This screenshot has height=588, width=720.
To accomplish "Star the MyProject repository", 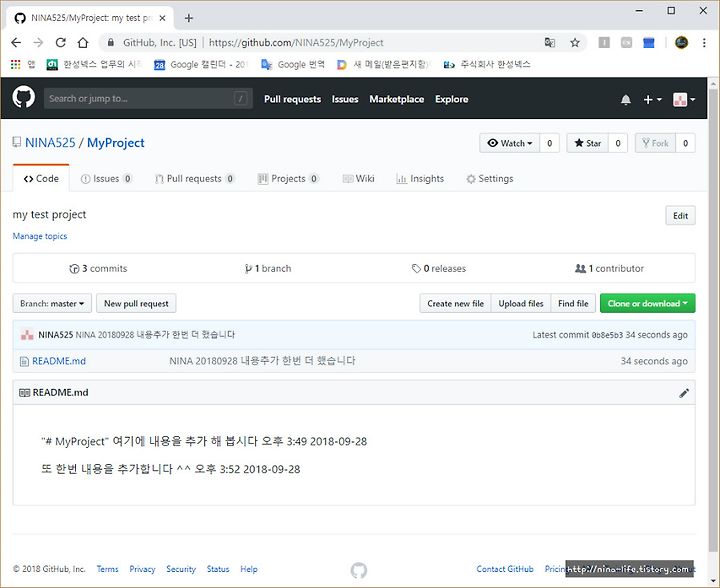I will point(587,143).
